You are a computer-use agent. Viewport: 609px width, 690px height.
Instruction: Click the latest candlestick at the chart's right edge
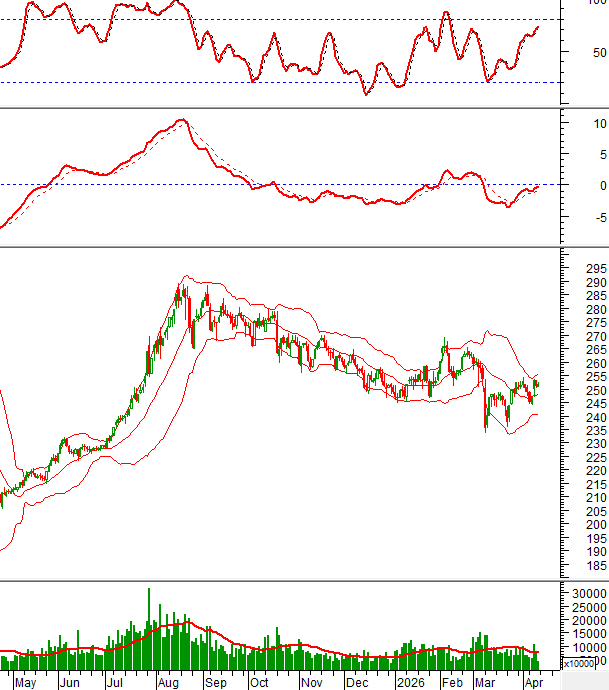tap(537, 383)
